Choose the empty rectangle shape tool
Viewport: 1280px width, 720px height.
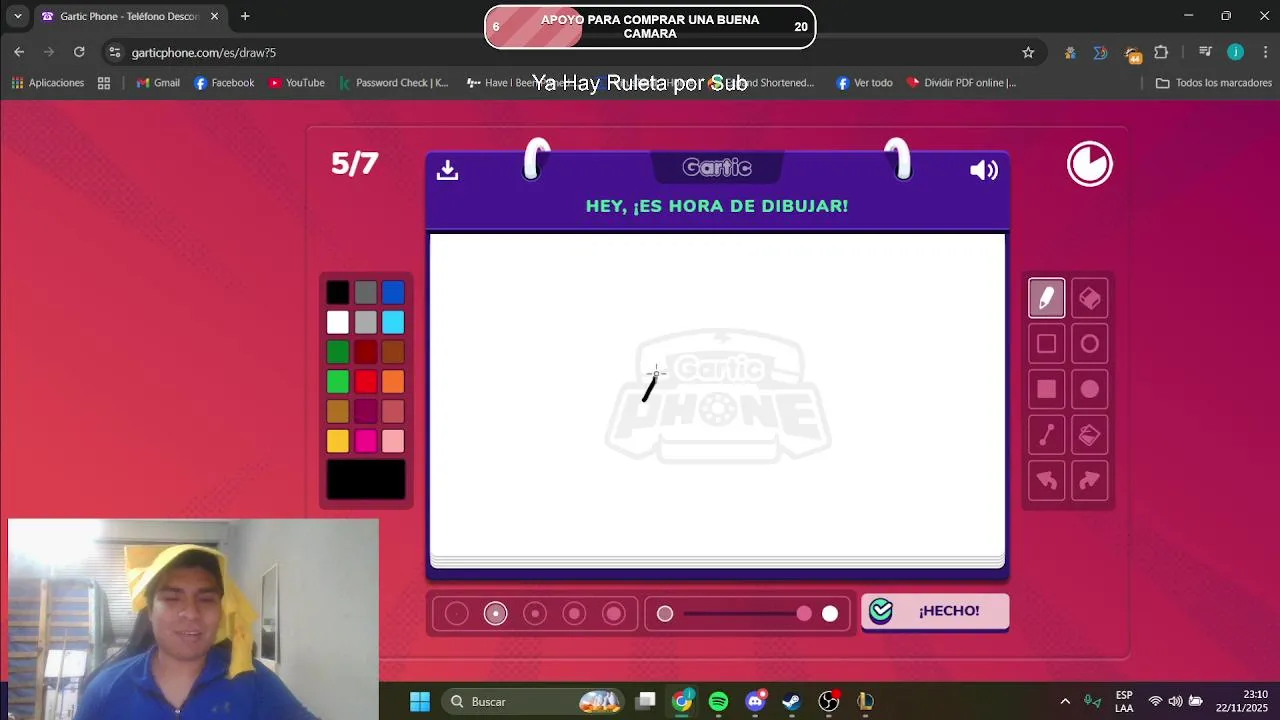(1047, 344)
